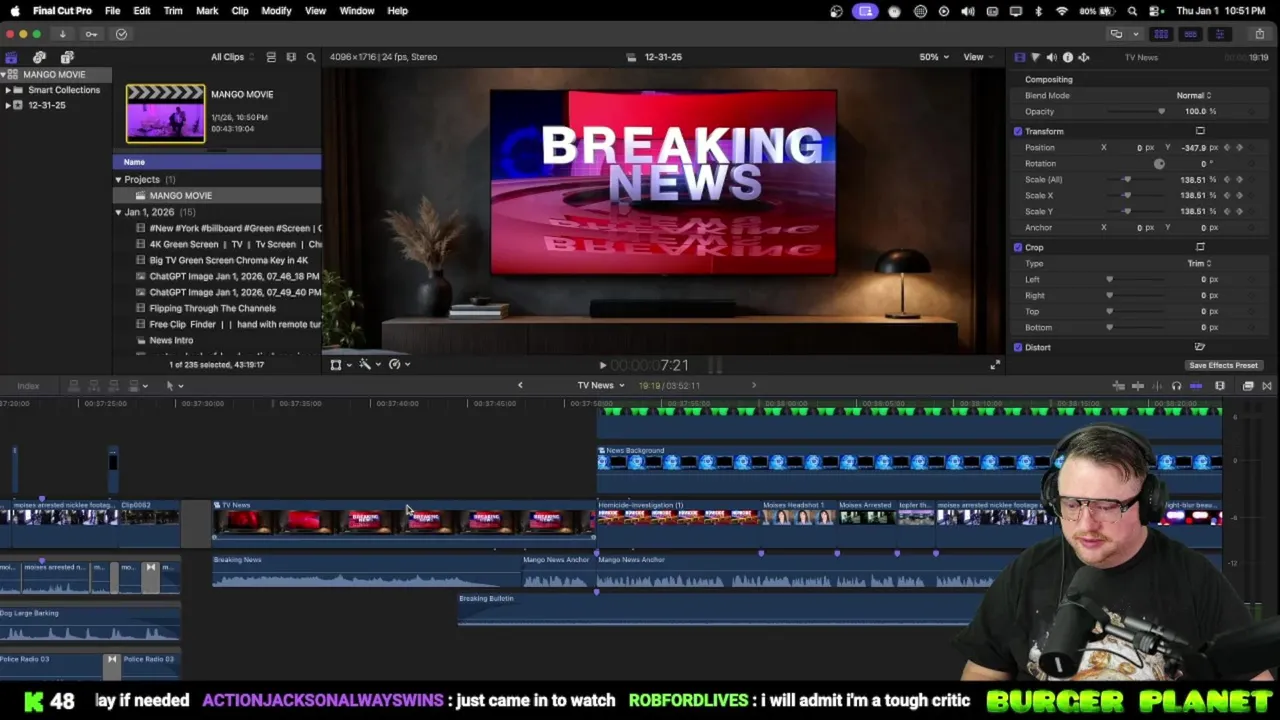Open the timeline Index button

pyautogui.click(x=28, y=386)
